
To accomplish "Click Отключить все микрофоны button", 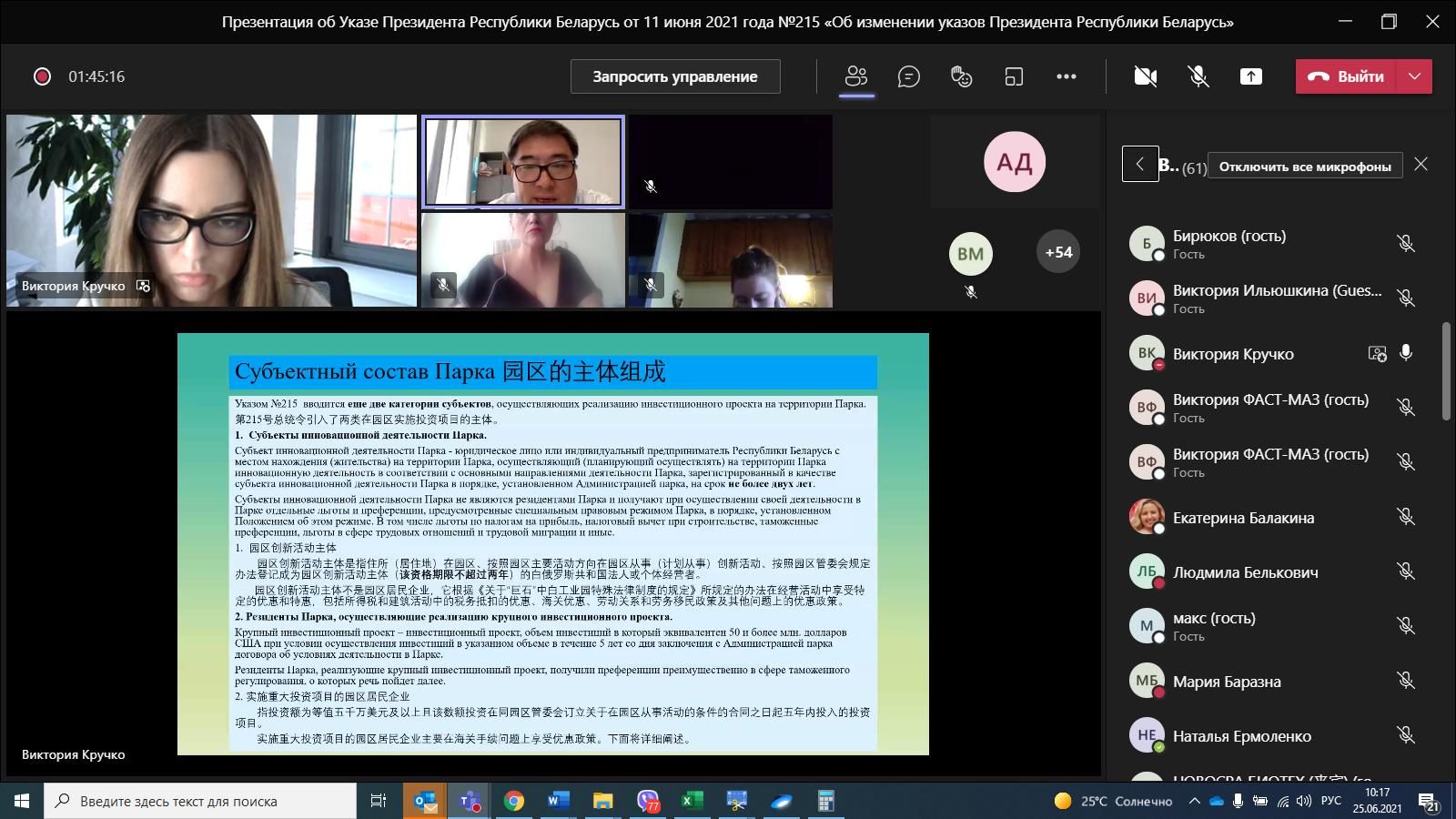I will point(1305,166).
